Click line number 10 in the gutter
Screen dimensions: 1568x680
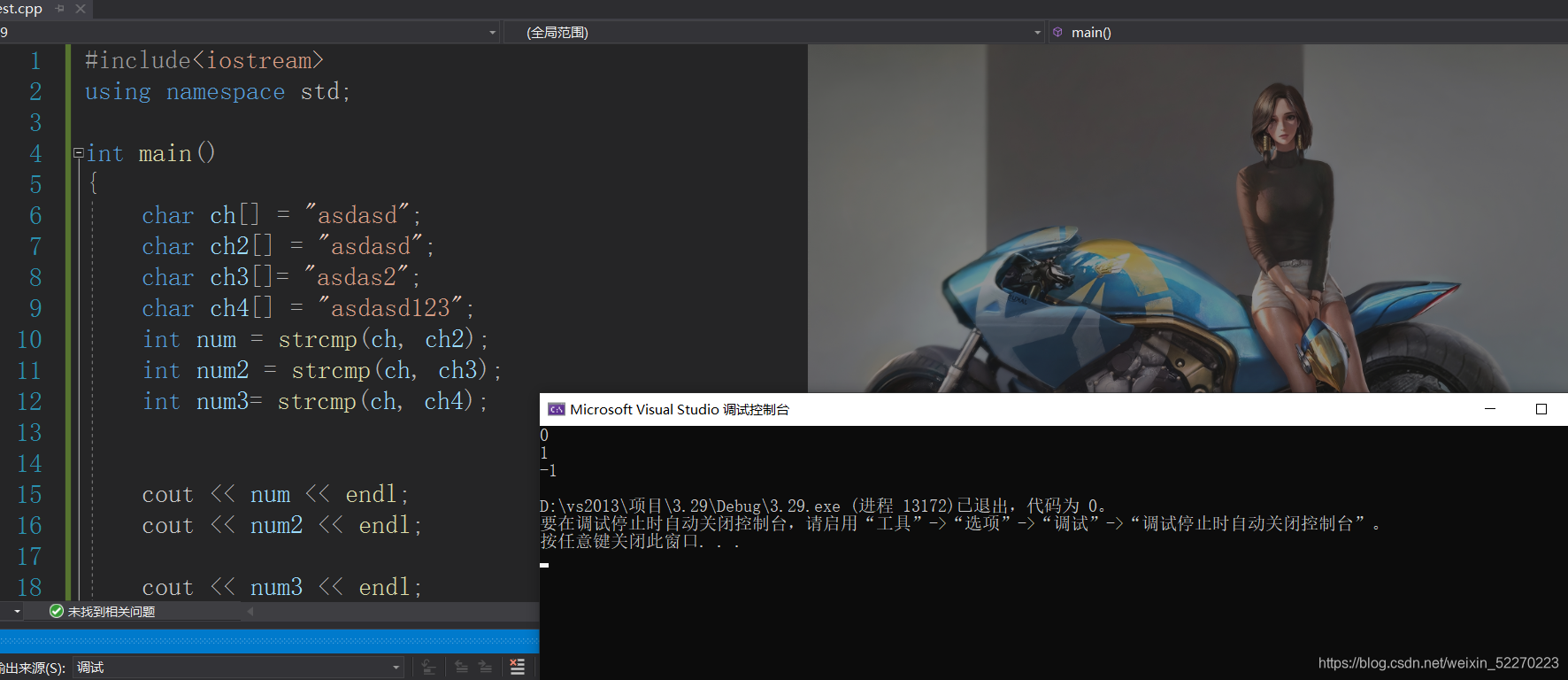point(29,339)
